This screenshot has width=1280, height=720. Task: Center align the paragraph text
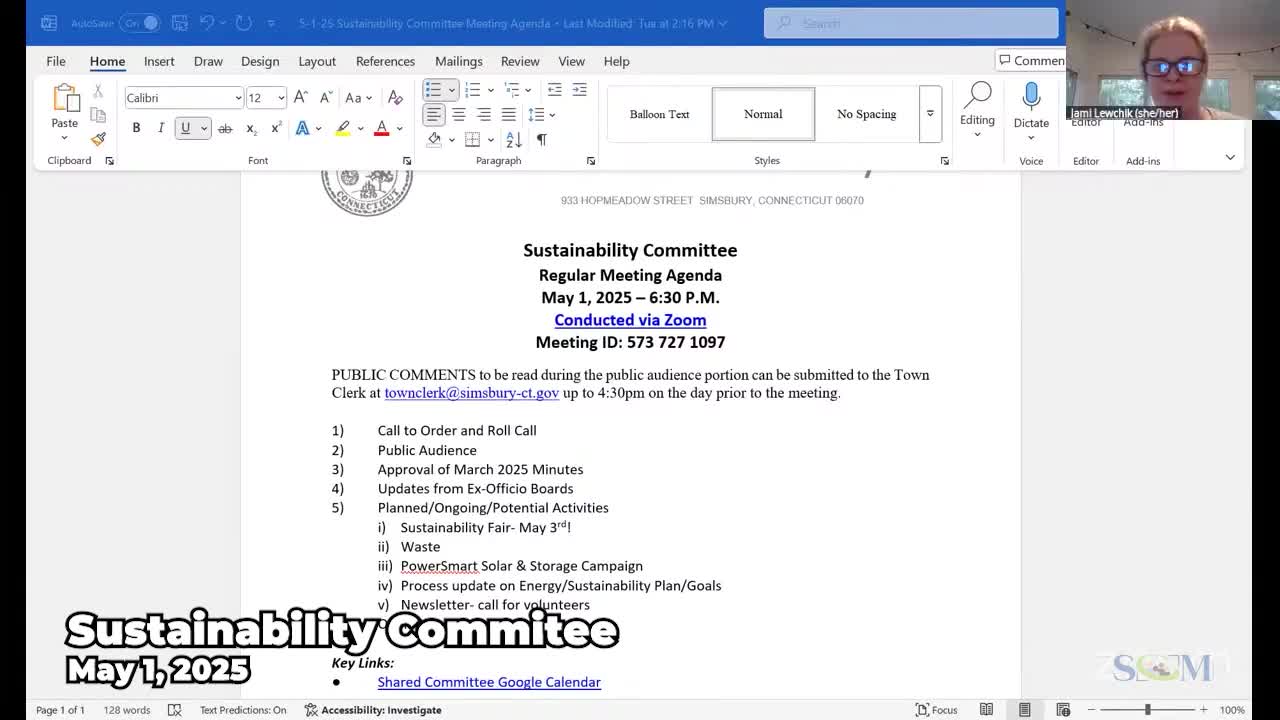[458, 115]
